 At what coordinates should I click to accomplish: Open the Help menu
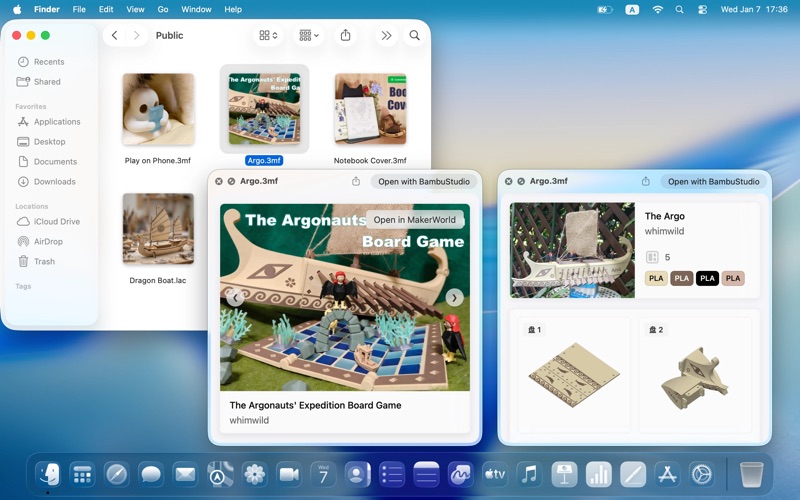point(233,9)
